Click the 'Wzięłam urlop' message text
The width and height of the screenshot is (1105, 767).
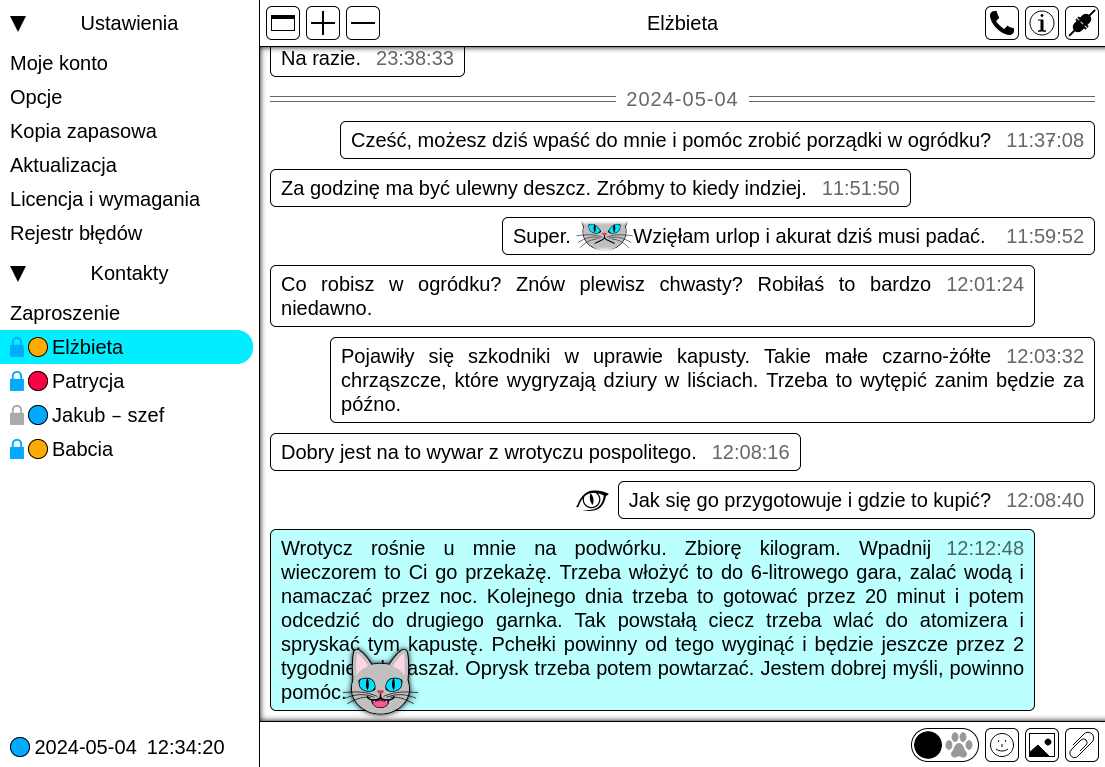(x=809, y=236)
